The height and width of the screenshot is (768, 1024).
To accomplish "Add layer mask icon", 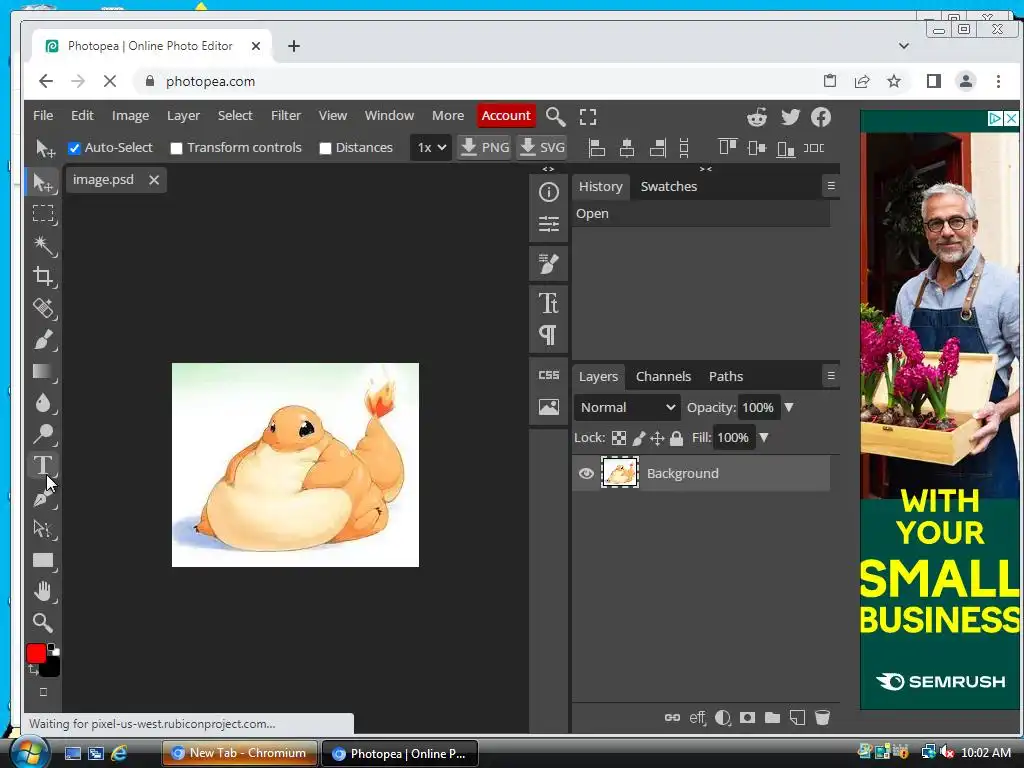I will 748,718.
